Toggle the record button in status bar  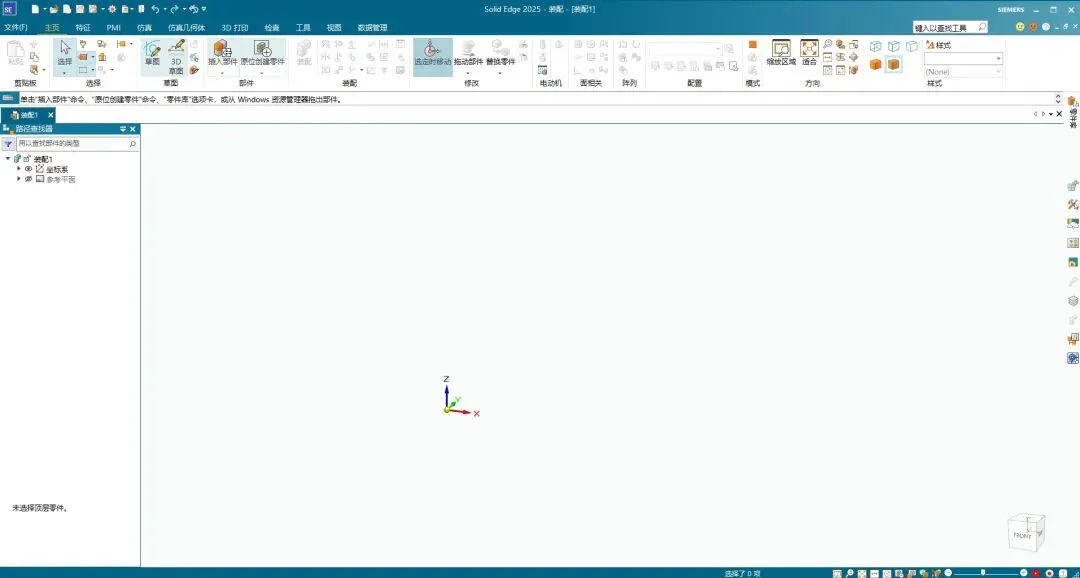(x=1049, y=573)
